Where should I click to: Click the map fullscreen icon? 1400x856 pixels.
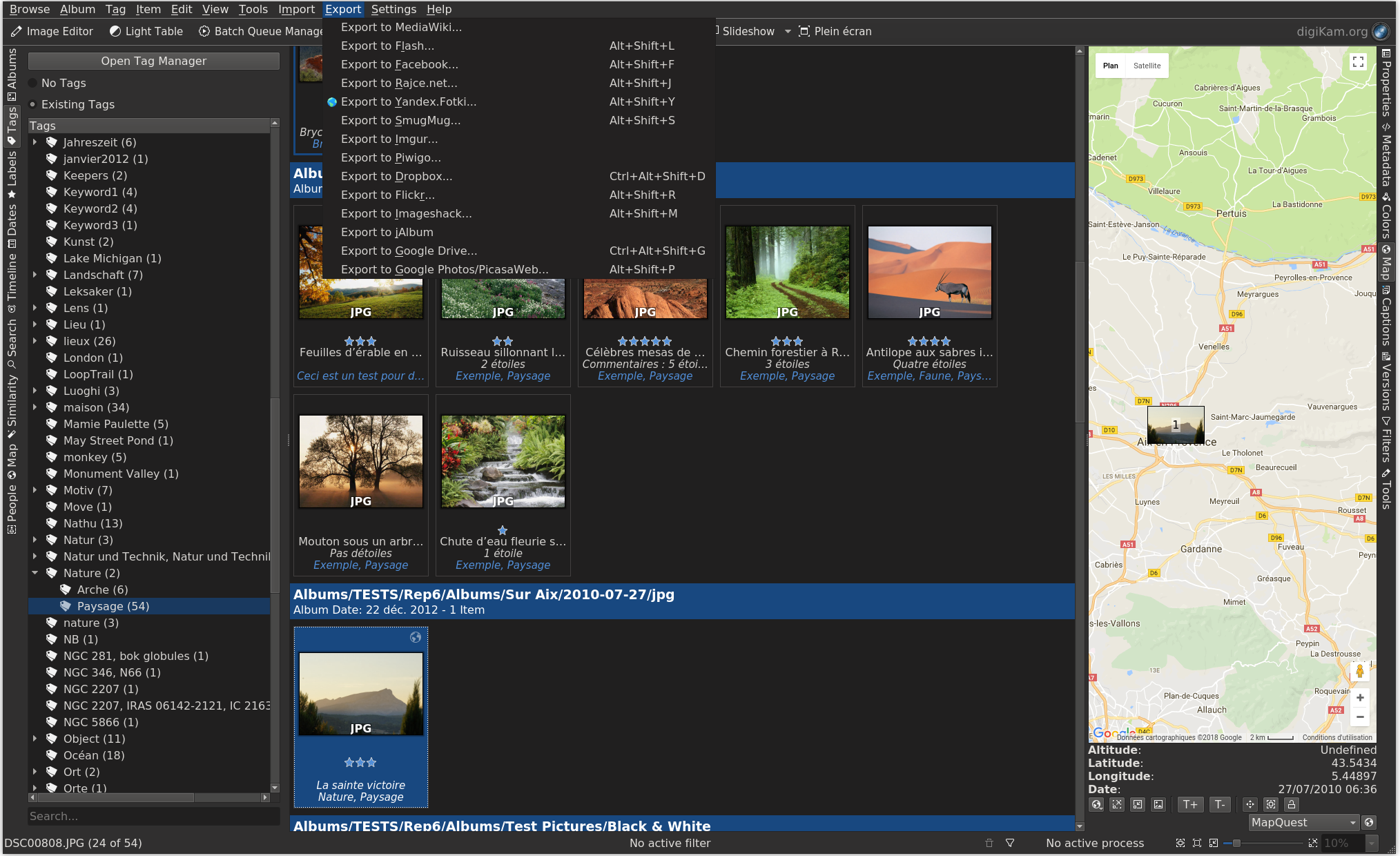1357,62
